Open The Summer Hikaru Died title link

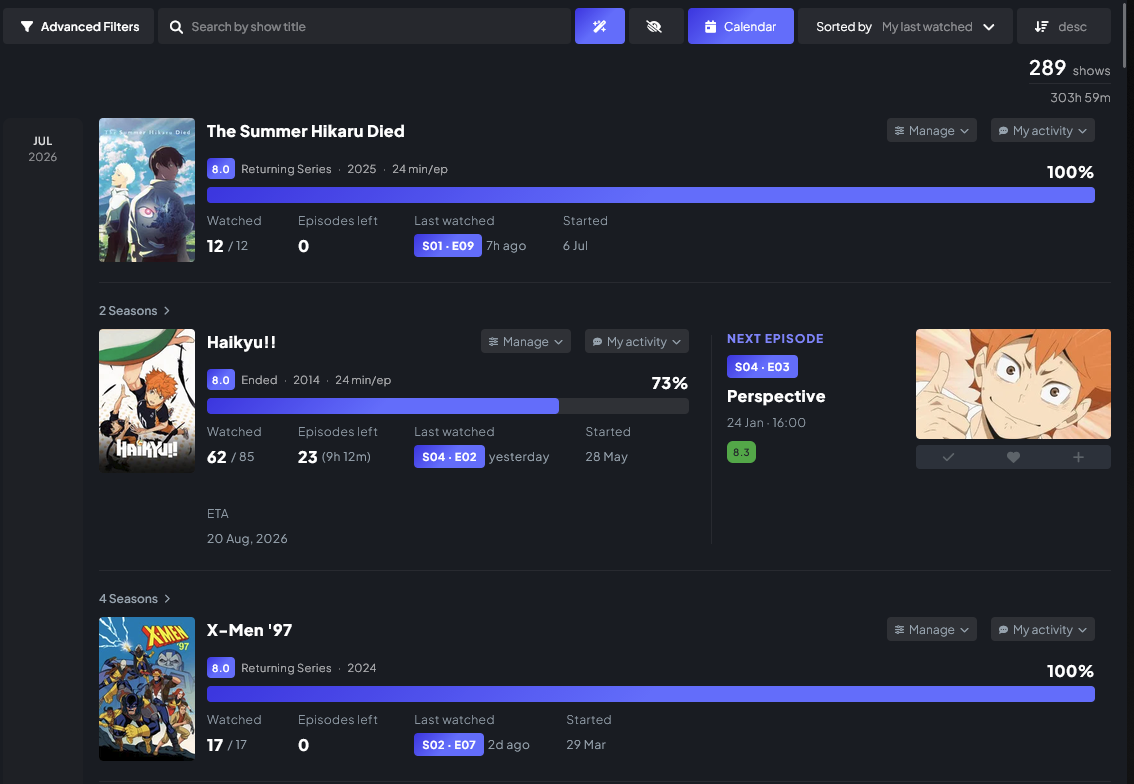[305, 131]
